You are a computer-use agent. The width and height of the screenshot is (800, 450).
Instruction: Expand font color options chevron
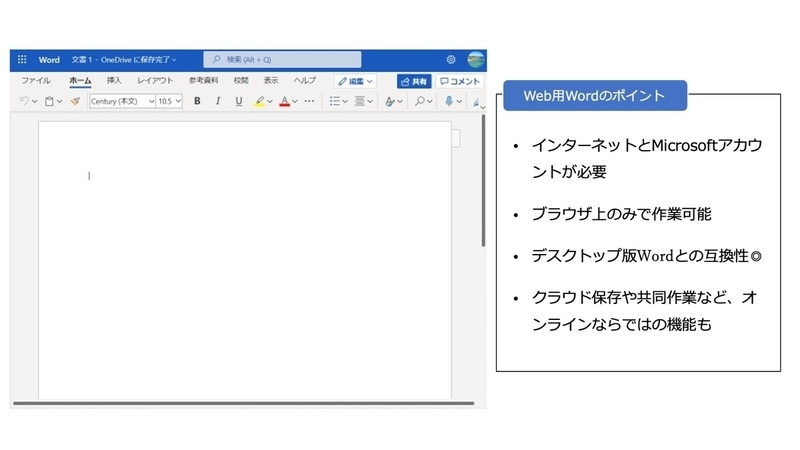click(295, 102)
